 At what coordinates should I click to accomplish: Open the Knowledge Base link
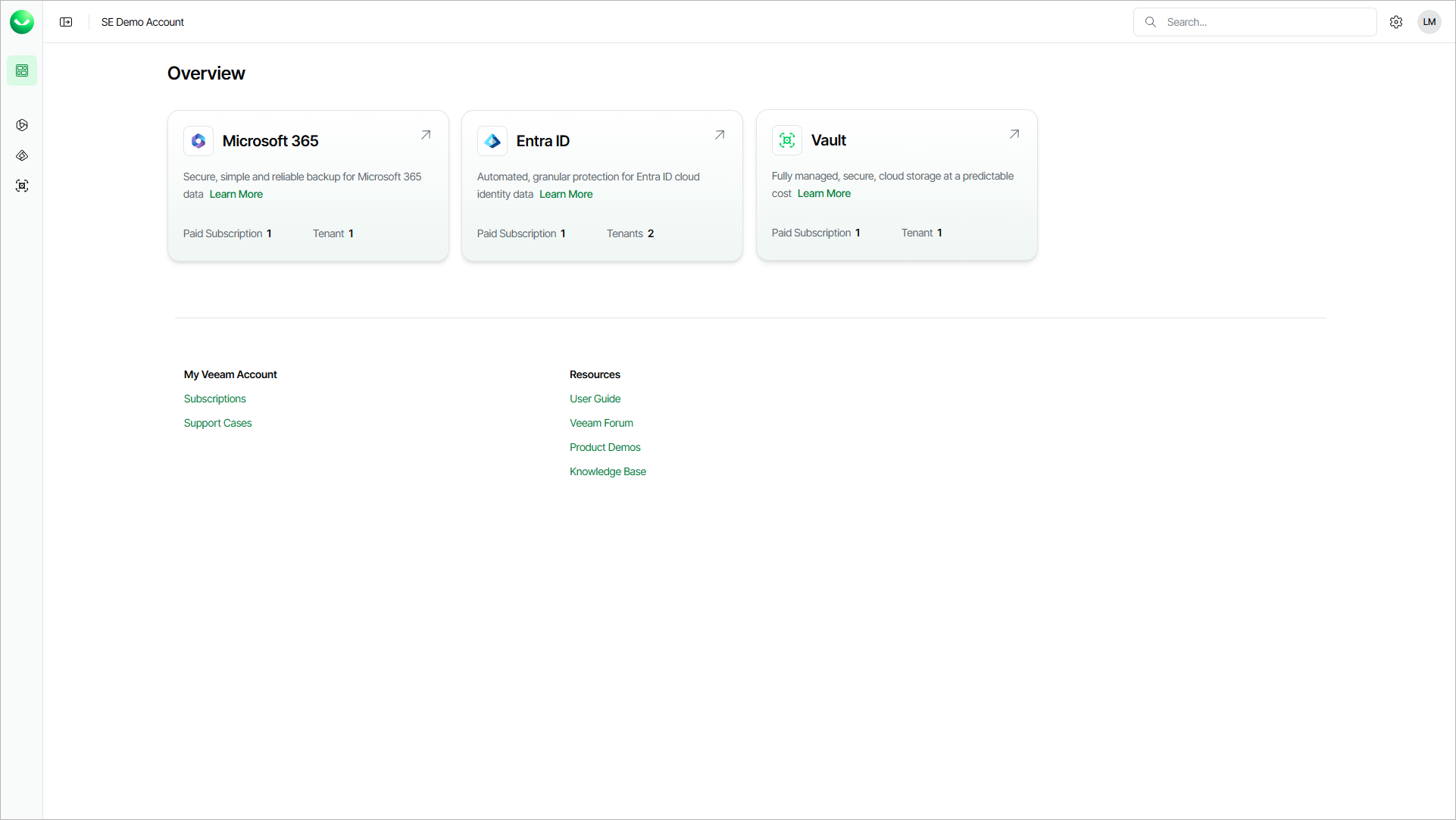click(x=608, y=471)
